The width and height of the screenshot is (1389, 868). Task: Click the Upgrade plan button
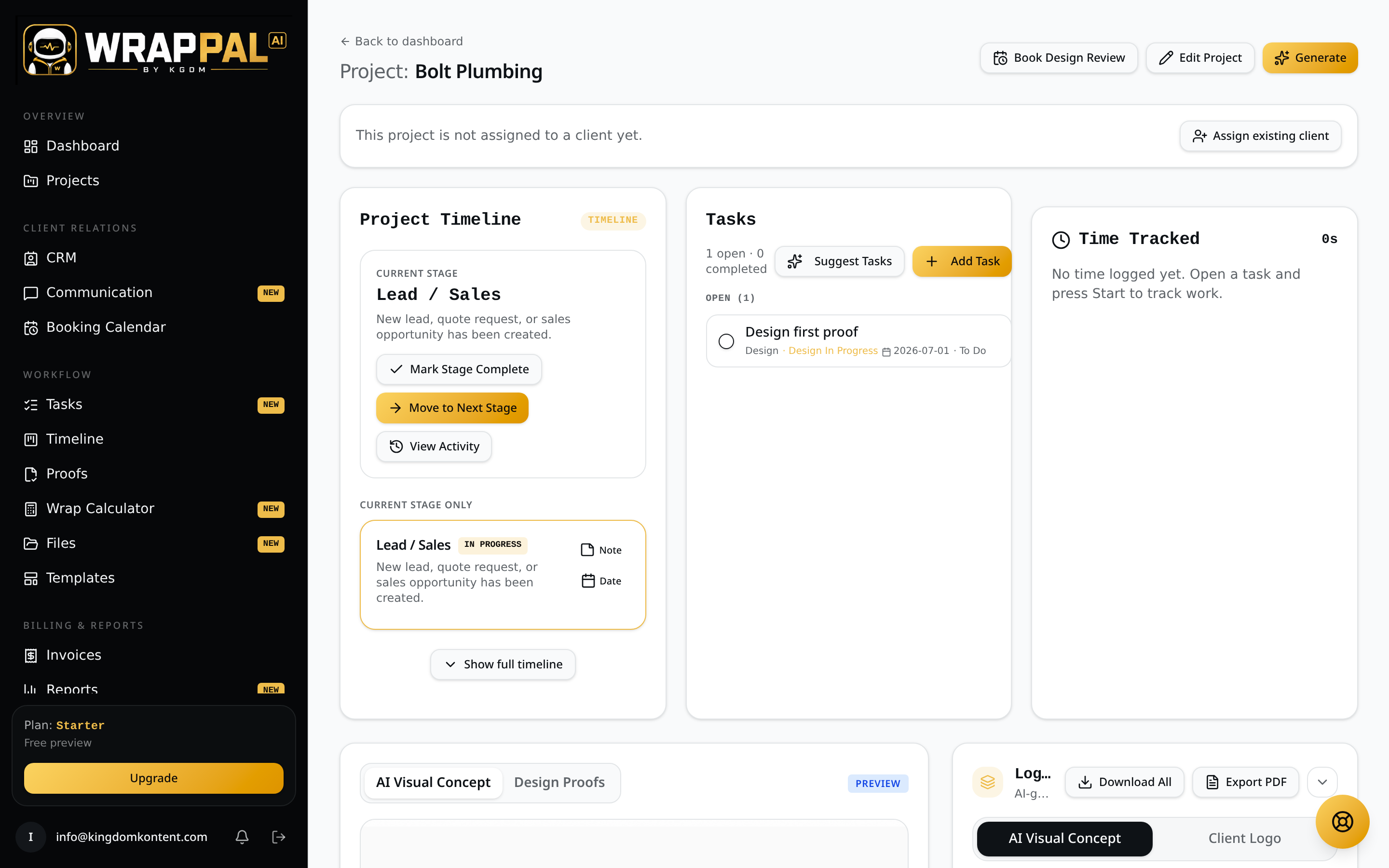(154, 778)
